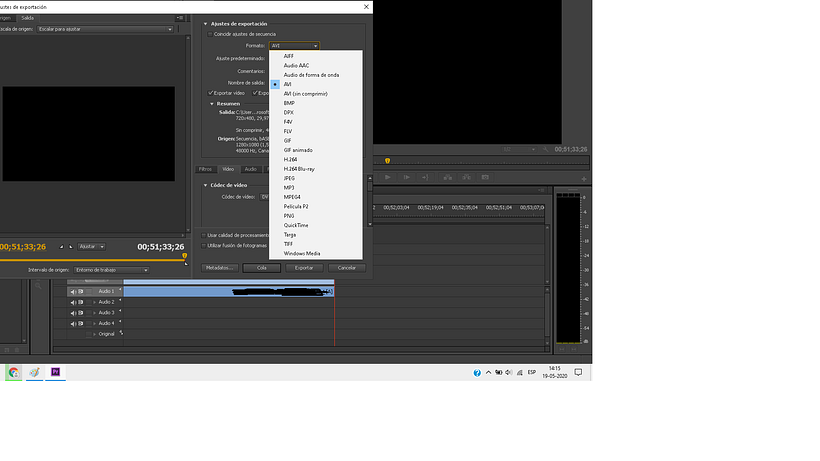Click the play button in program monitor
Image resolution: width=820 pixels, height=461 pixels.
(388, 177)
